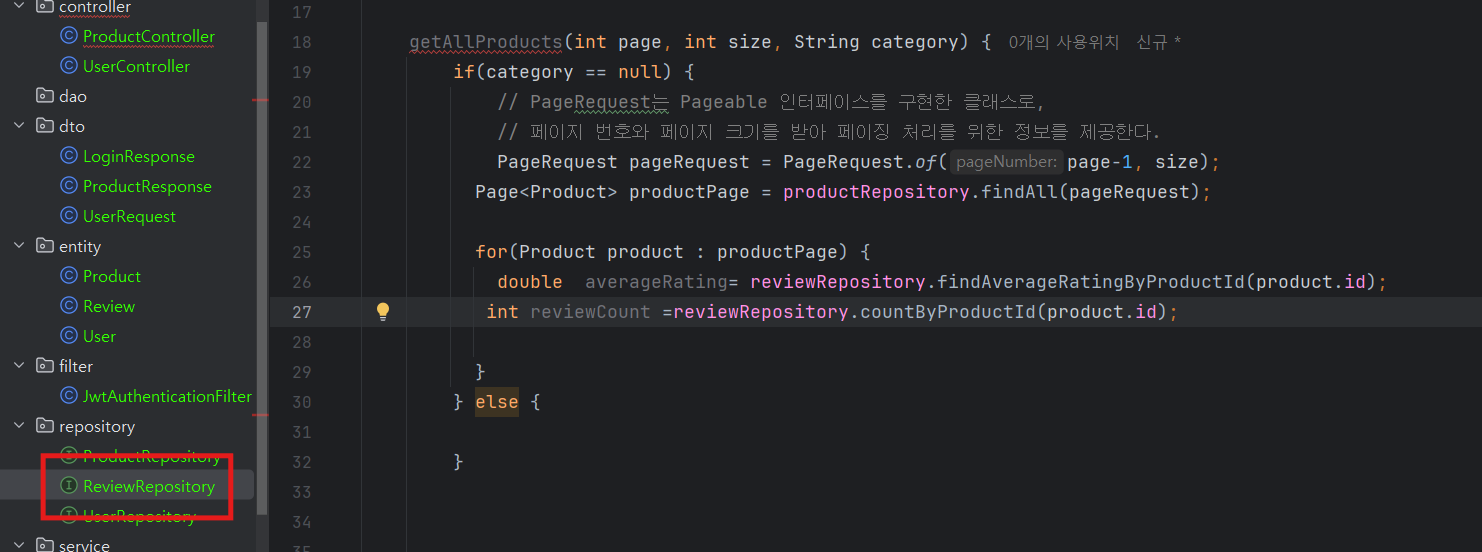Click the light bulb quick-fix icon on line 27
Viewport: 1482px width, 552px height.
(382, 311)
